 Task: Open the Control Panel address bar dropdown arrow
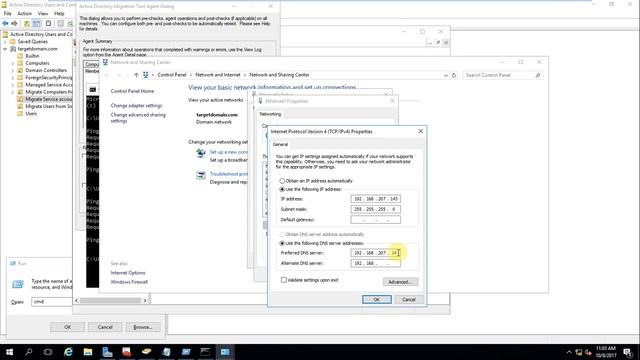click(445, 76)
